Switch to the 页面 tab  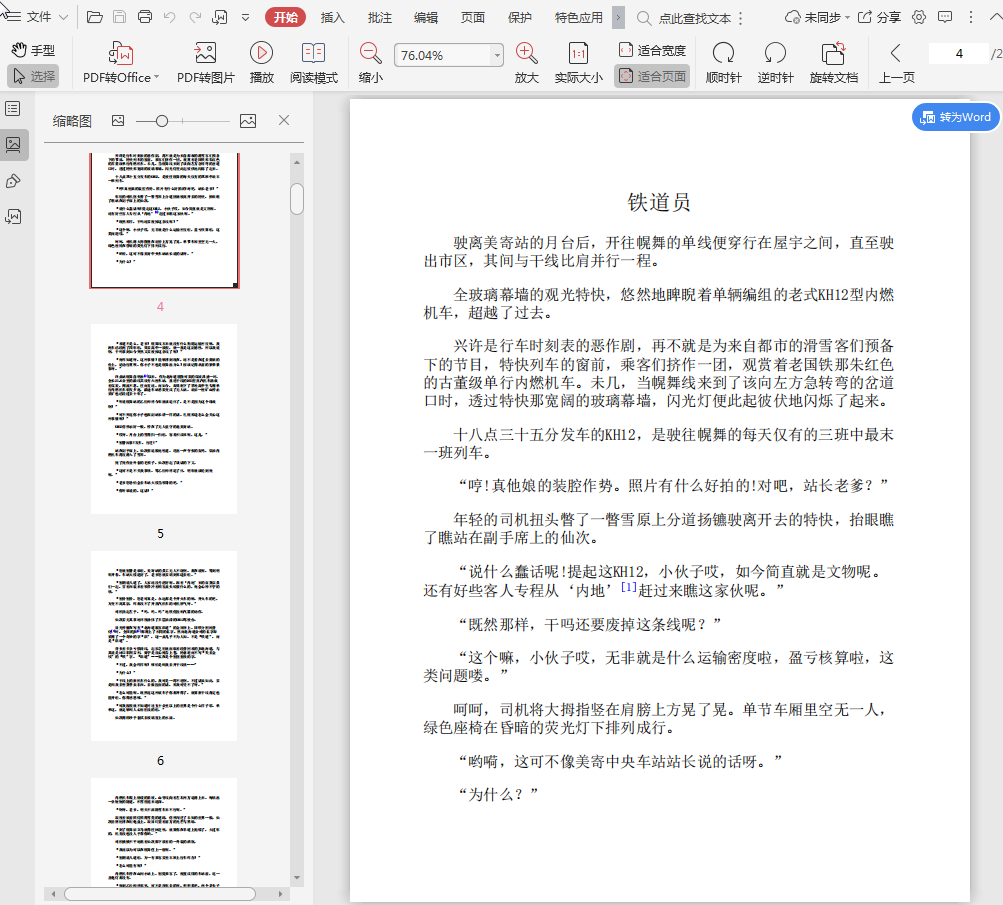[x=473, y=17]
